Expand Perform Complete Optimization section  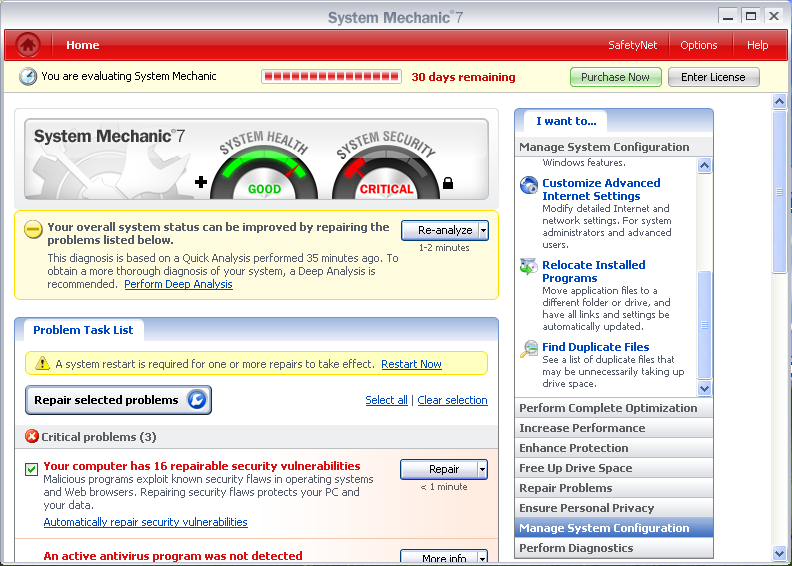614,408
